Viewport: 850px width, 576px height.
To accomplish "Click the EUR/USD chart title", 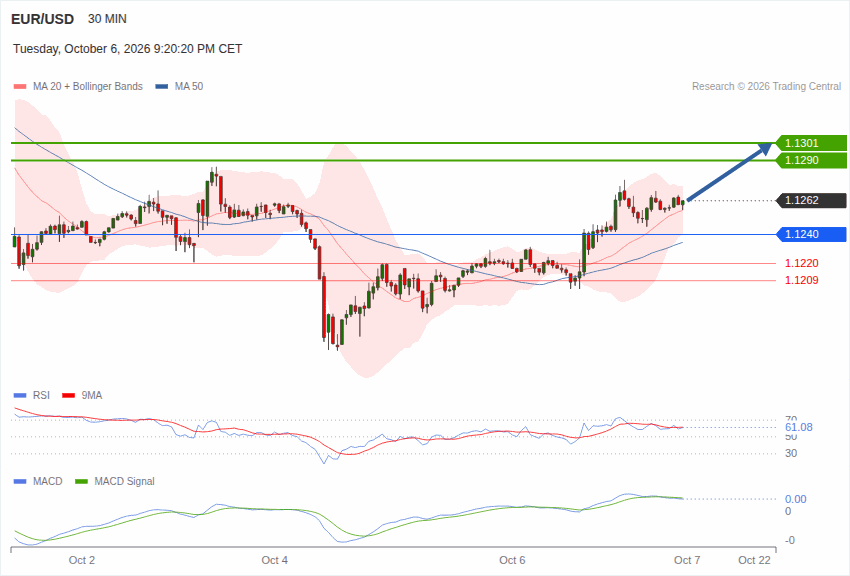I will click(42, 19).
